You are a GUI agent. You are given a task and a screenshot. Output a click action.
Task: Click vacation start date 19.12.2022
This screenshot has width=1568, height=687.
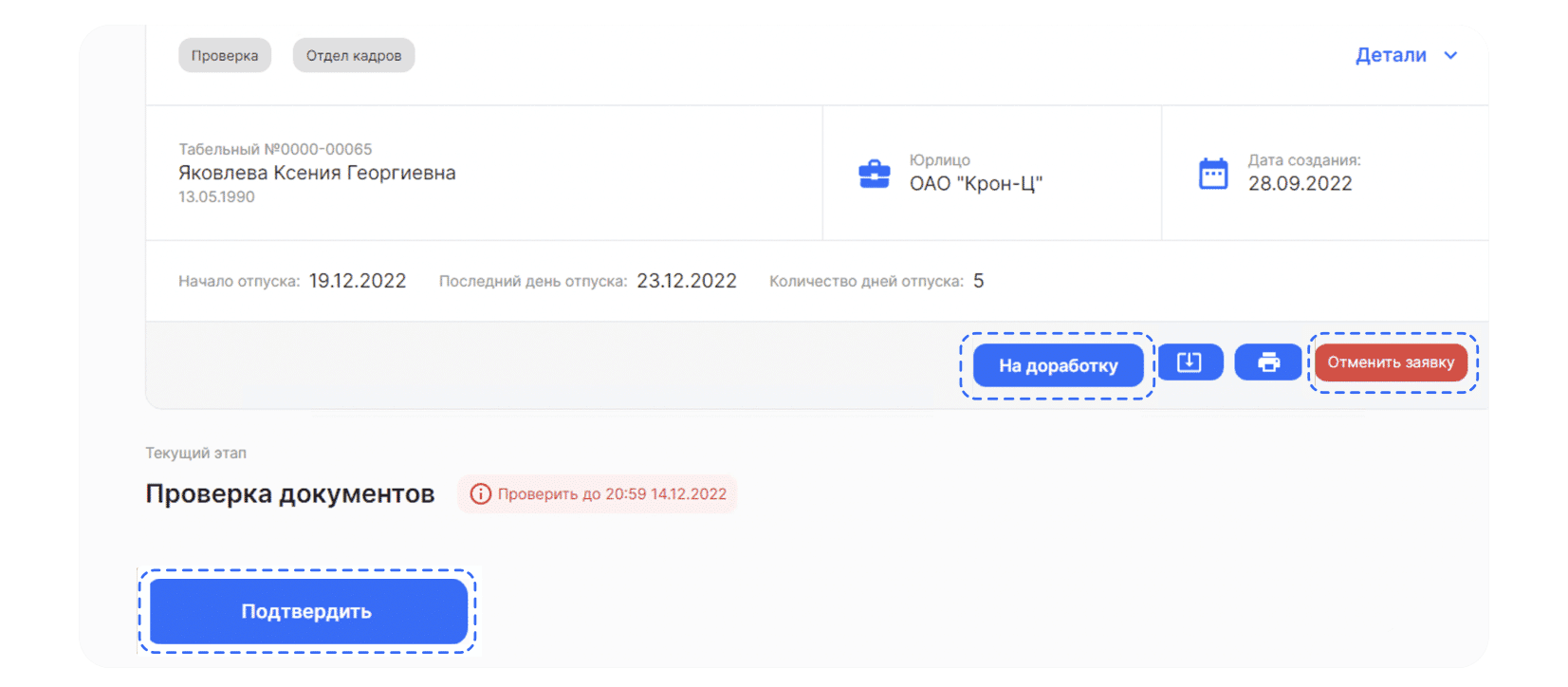[358, 281]
